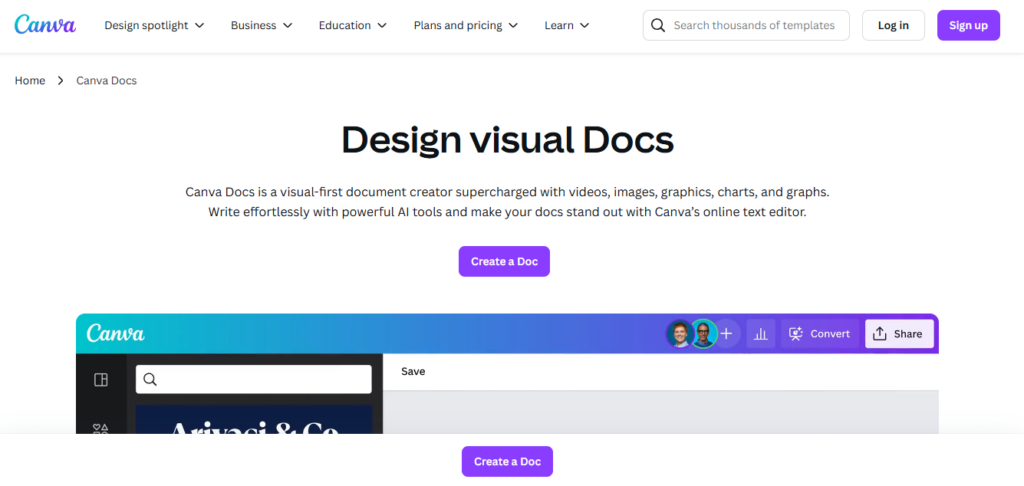Expand the Education dropdown menu

tap(353, 25)
